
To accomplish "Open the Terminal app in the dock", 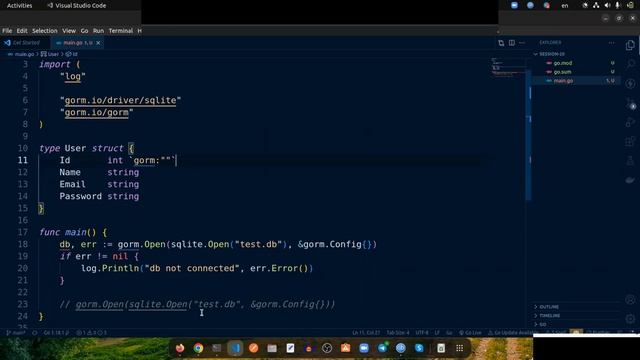I will click(217, 348).
